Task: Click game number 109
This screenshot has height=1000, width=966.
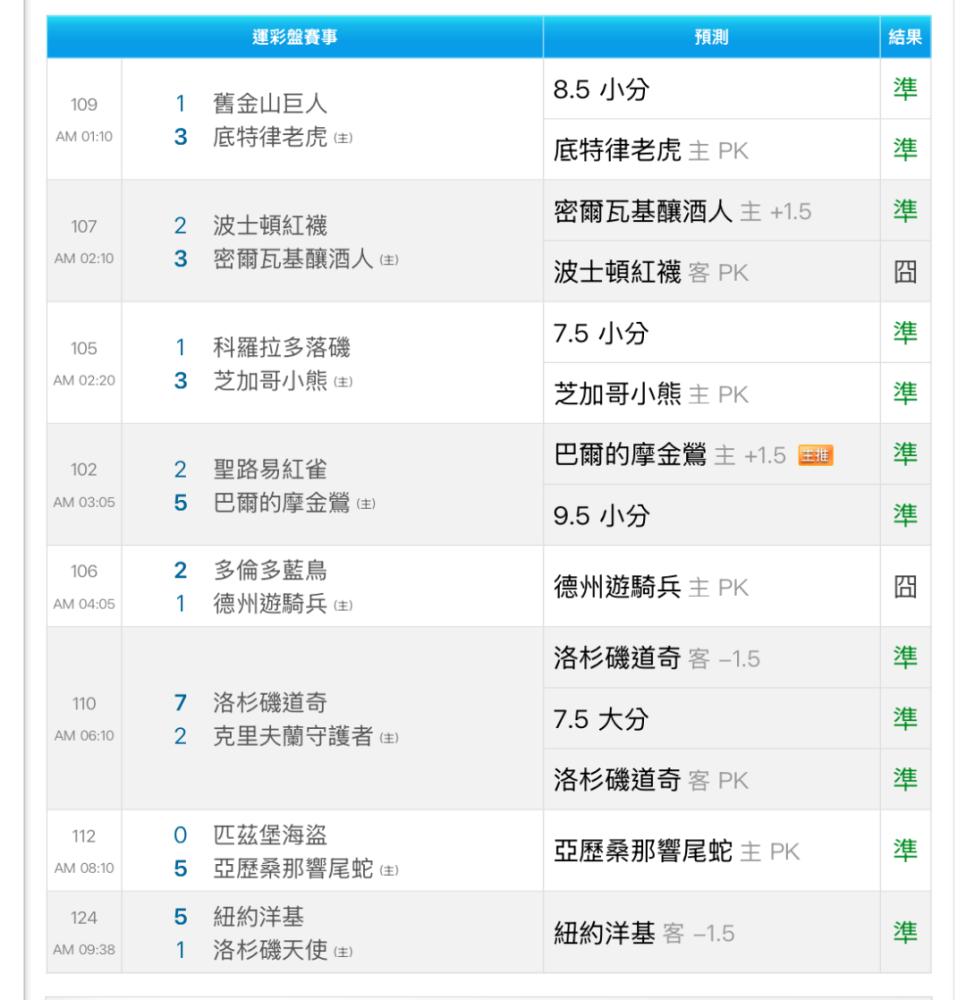Action: pyautogui.click(x=84, y=104)
